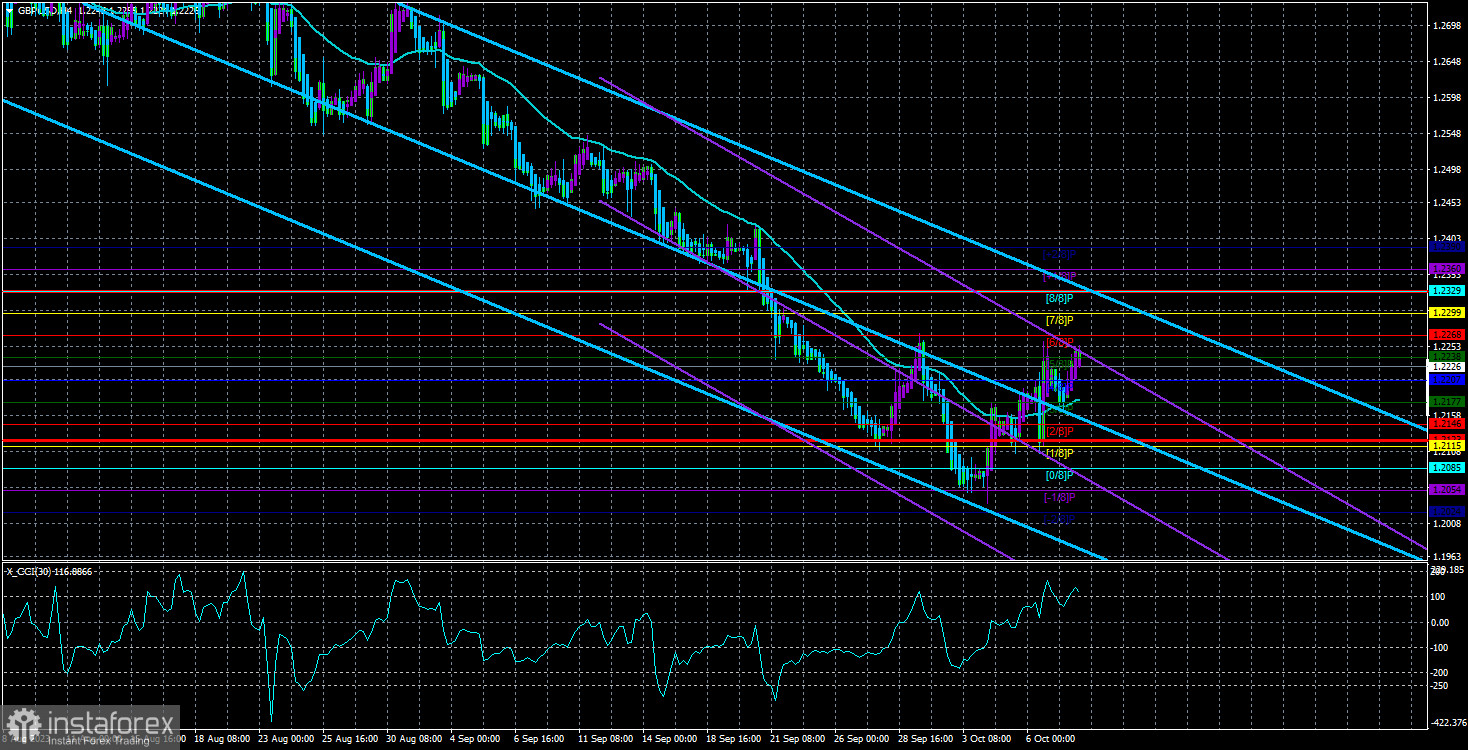
Task: Click the 1.2598 price axis value
Action: (x=1447, y=98)
